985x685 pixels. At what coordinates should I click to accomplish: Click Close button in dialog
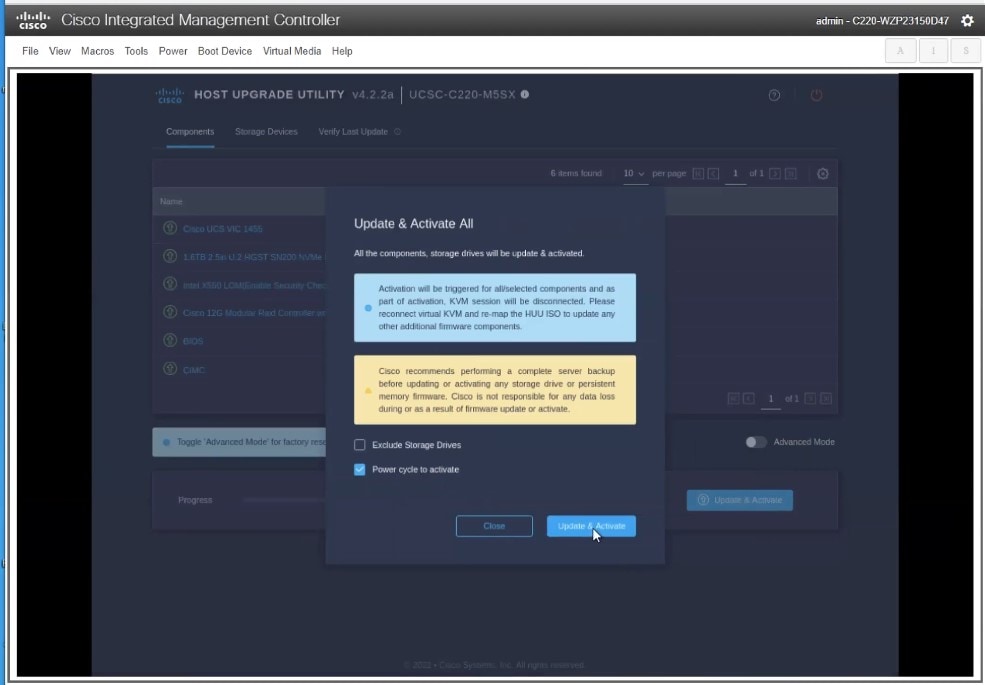[x=494, y=526]
